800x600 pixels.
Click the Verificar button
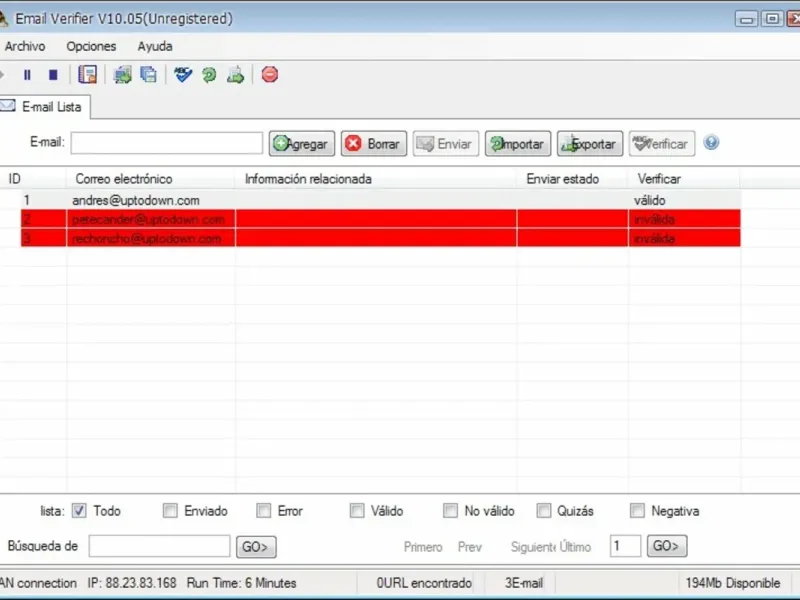click(x=662, y=144)
